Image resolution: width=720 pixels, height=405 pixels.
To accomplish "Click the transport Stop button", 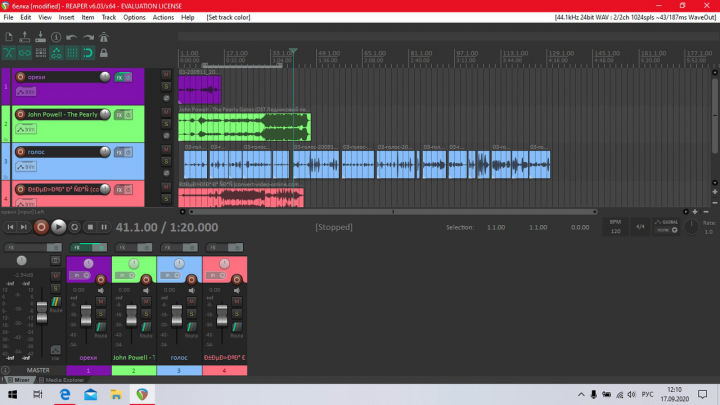I will [90, 227].
